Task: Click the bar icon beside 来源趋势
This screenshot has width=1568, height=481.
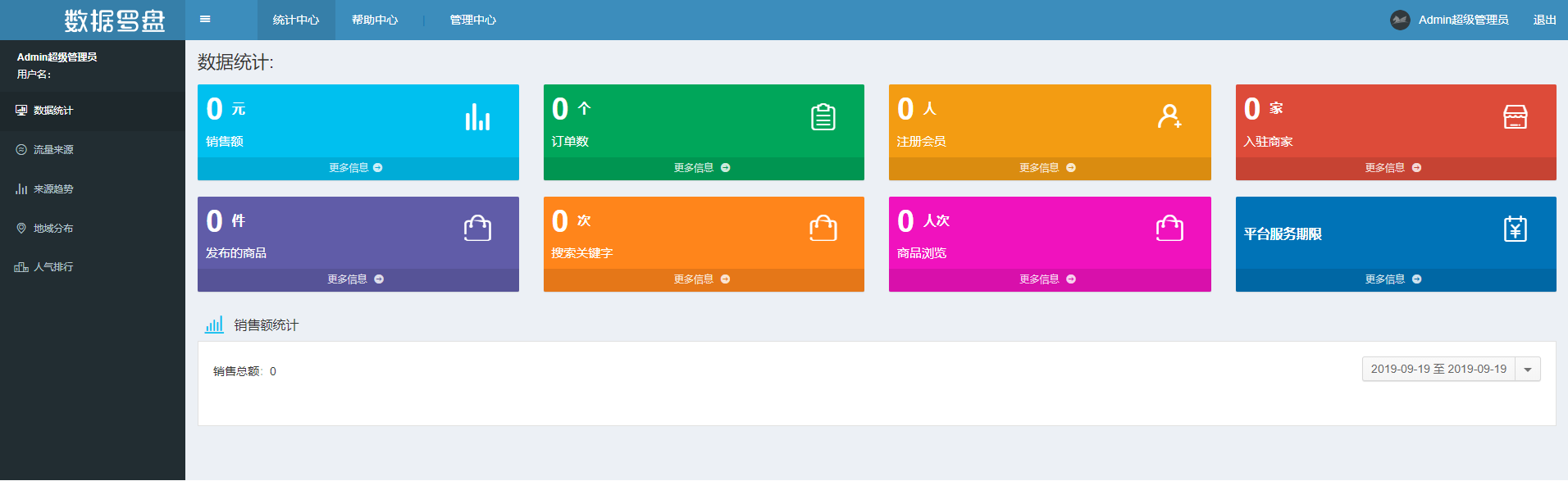Action: tap(21, 189)
